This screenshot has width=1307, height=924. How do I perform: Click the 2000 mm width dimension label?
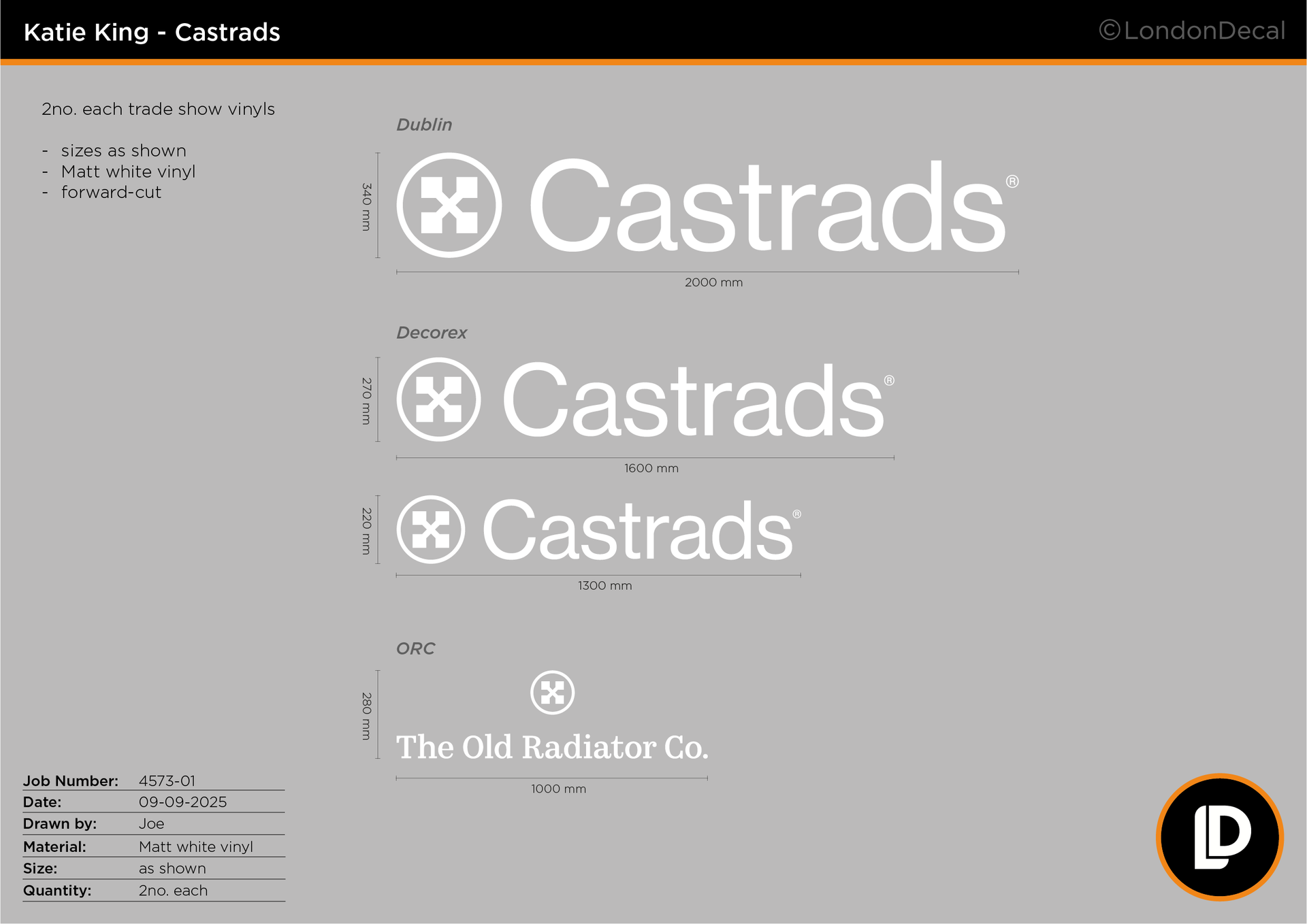coord(713,282)
